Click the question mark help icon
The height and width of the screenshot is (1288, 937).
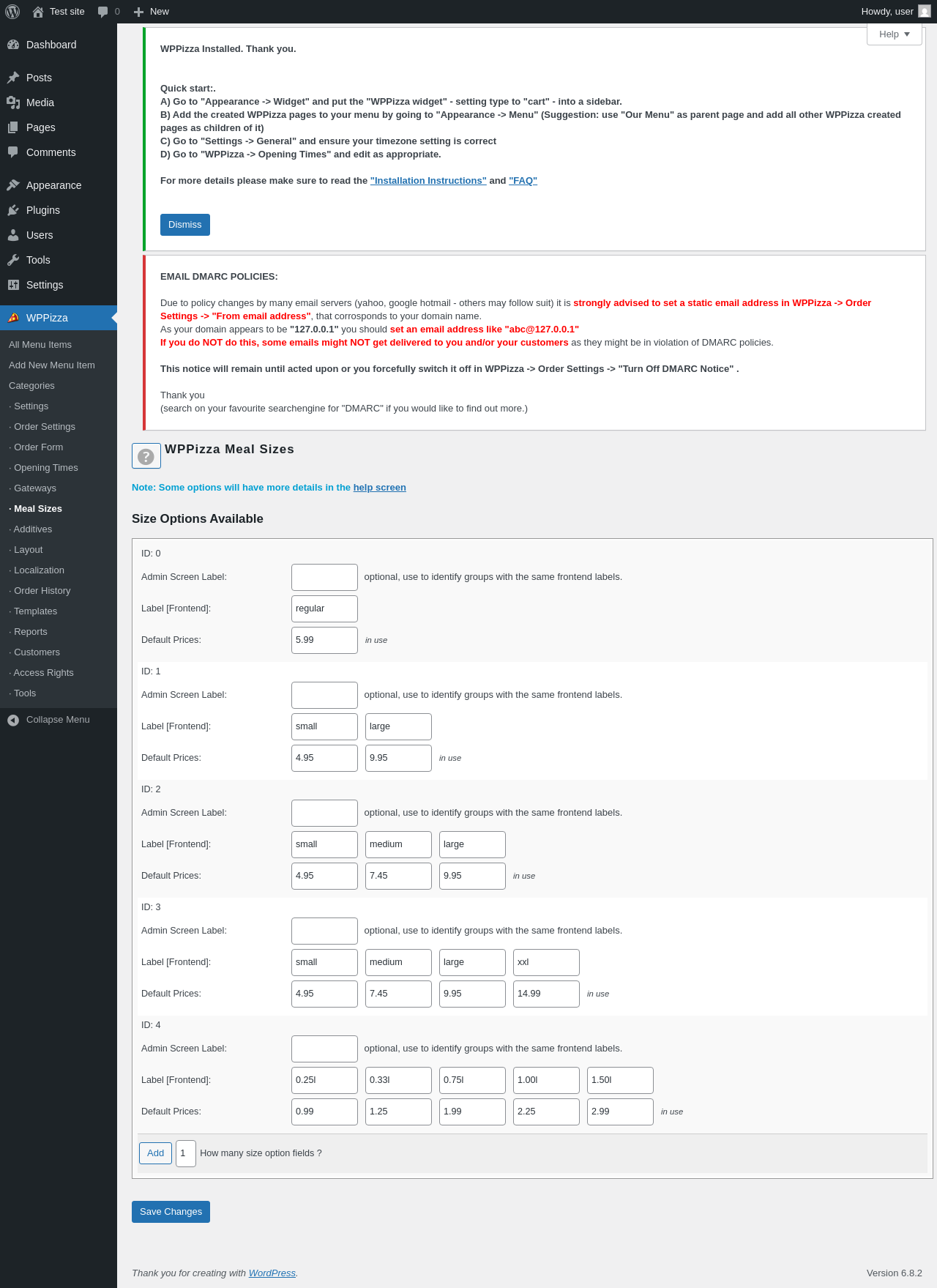tap(146, 456)
